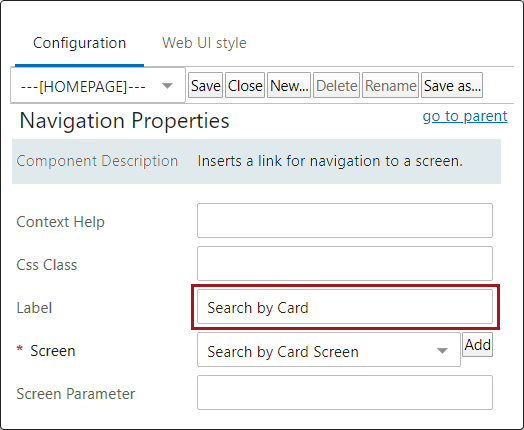The image size is (524, 430).
Task: Click the Delete button
Action: pyautogui.click(x=337, y=85)
